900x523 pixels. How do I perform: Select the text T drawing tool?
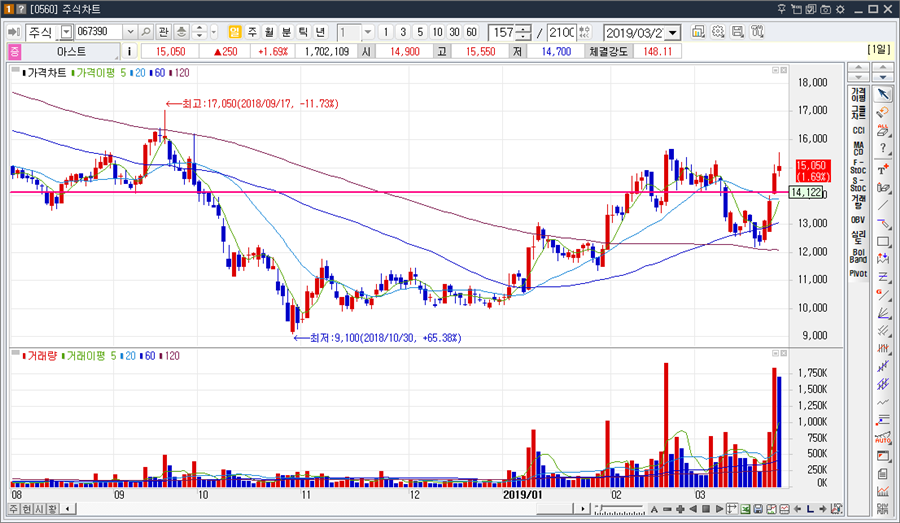click(883, 169)
